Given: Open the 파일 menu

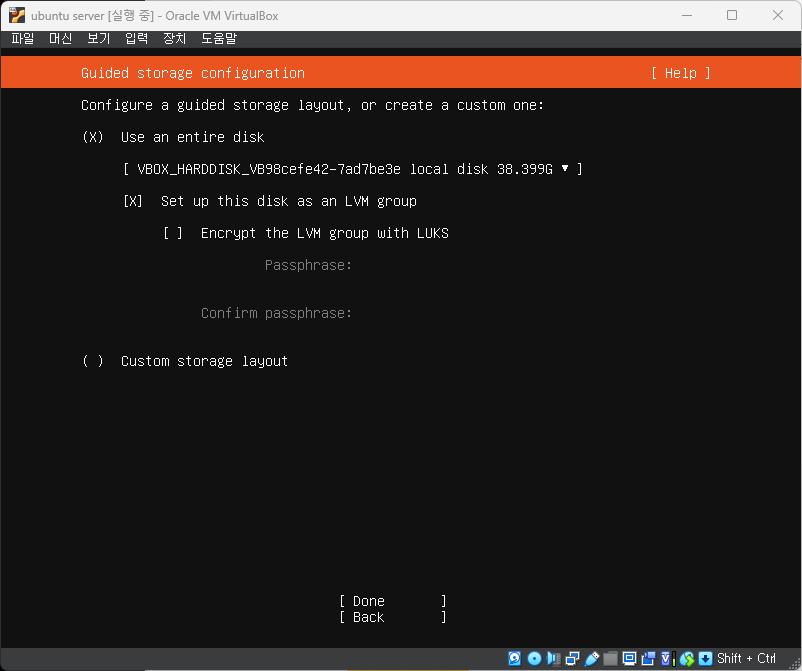Looking at the screenshot, I should pyautogui.click(x=23, y=38).
